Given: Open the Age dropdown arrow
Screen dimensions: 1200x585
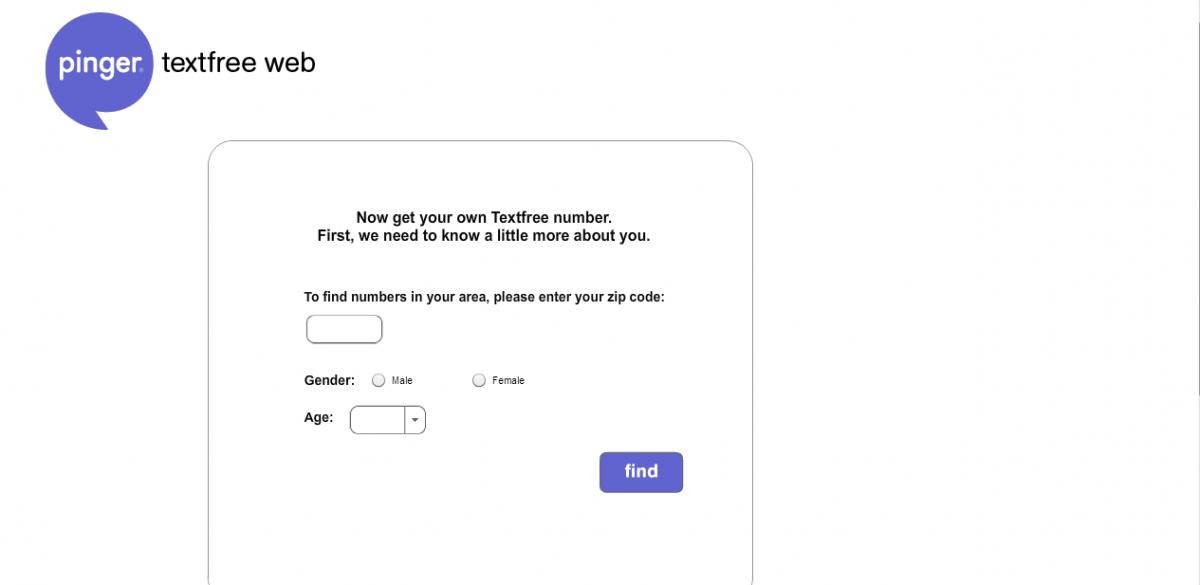Looking at the screenshot, I should click(415, 420).
